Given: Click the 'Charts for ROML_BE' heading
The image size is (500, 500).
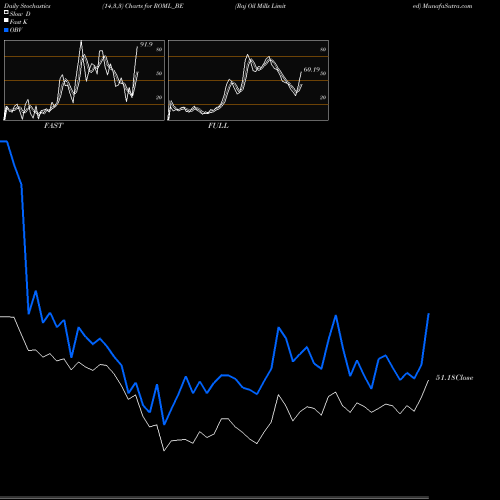Looking at the screenshot, I should pyautogui.click(x=154, y=6).
